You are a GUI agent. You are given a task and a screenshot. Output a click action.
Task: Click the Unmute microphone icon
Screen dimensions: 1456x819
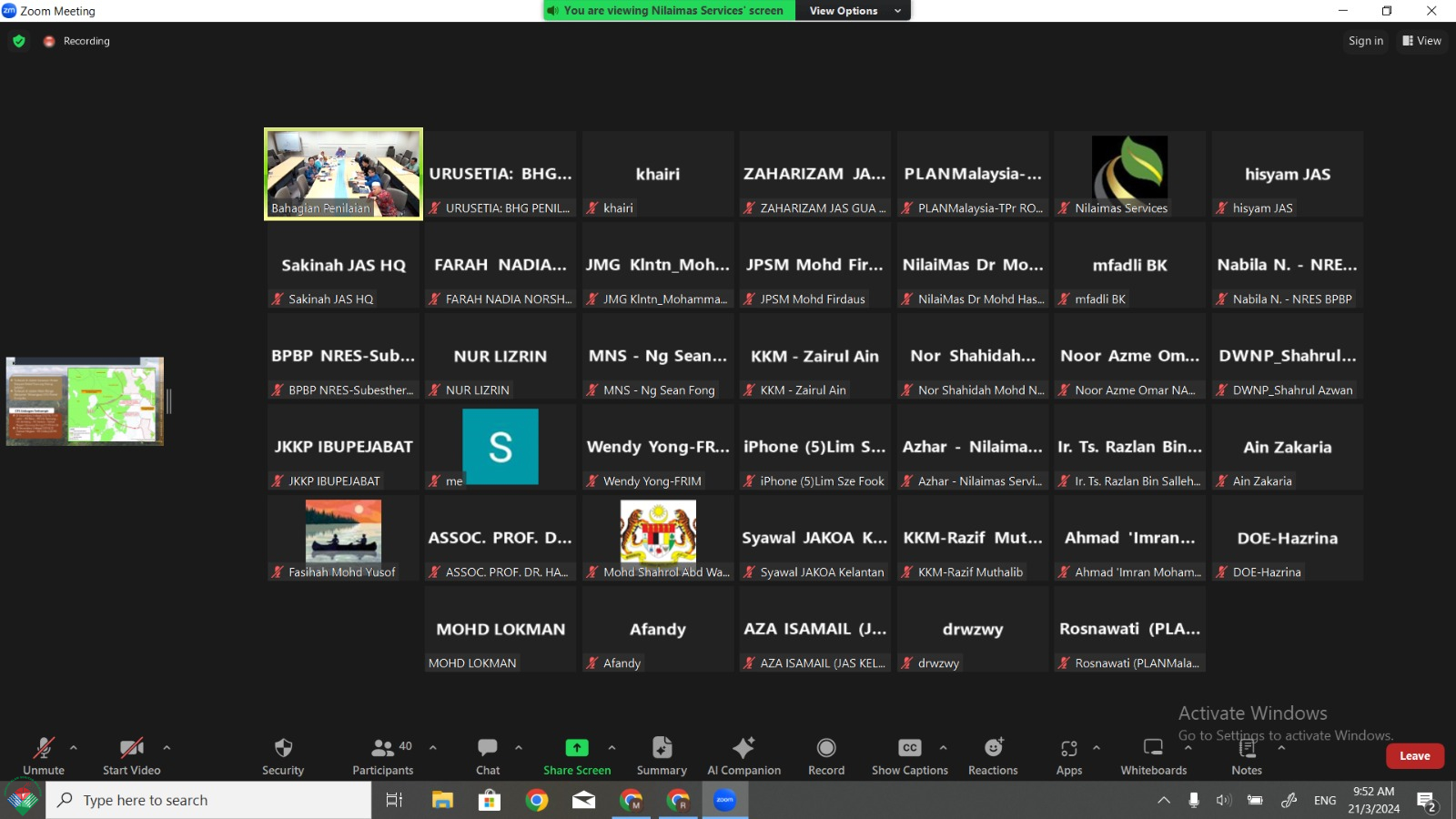pyautogui.click(x=44, y=748)
